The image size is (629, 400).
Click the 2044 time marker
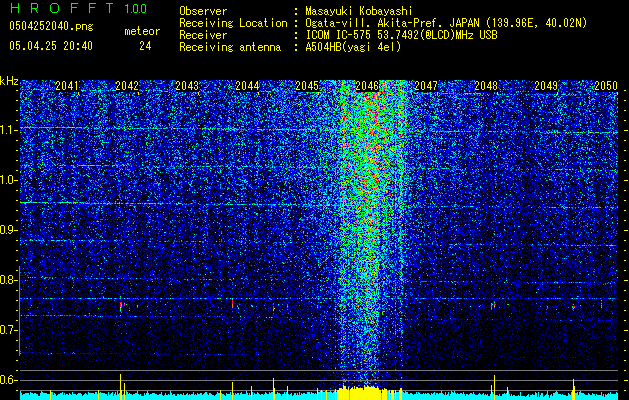point(247,86)
